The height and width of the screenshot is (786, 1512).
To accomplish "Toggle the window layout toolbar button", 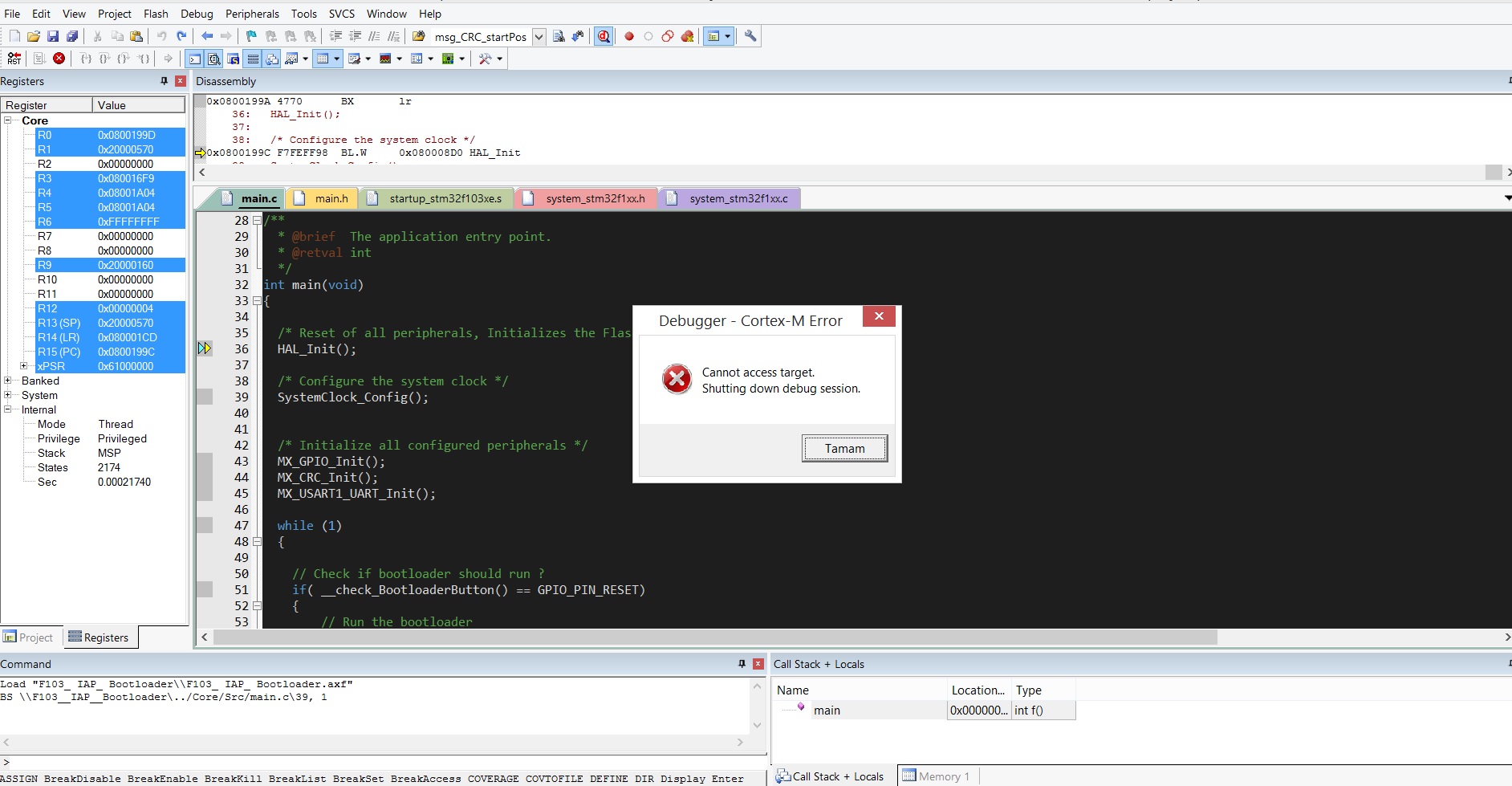I will (713, 36).
